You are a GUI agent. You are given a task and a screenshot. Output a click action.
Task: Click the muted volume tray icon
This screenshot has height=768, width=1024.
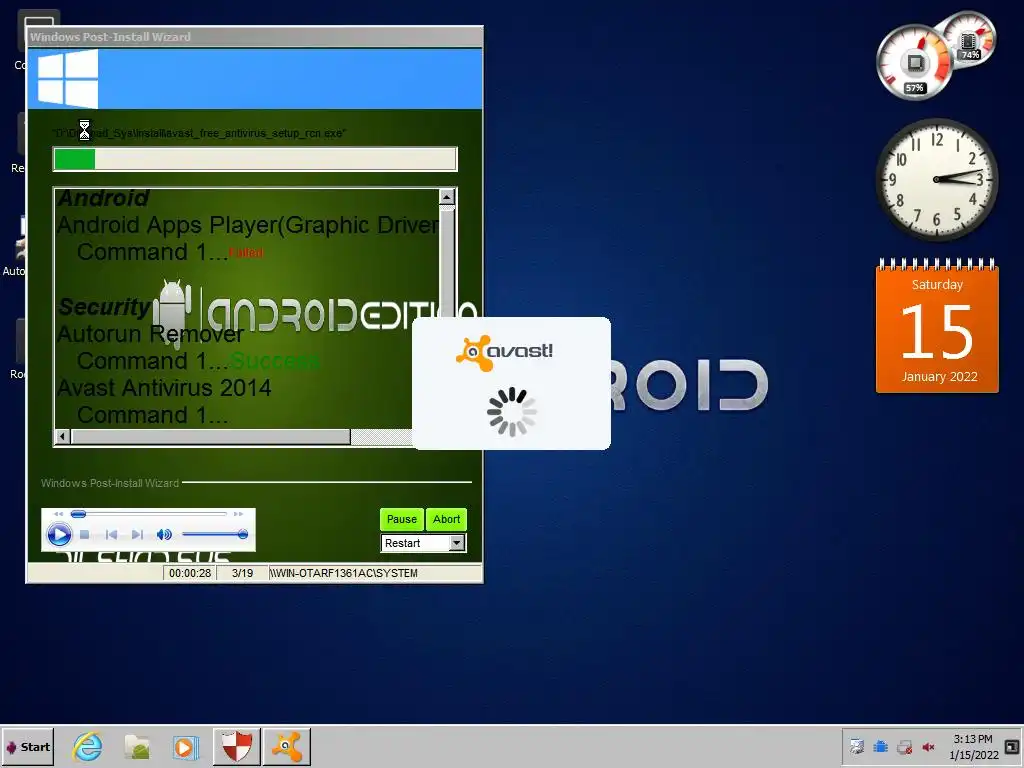928,746
